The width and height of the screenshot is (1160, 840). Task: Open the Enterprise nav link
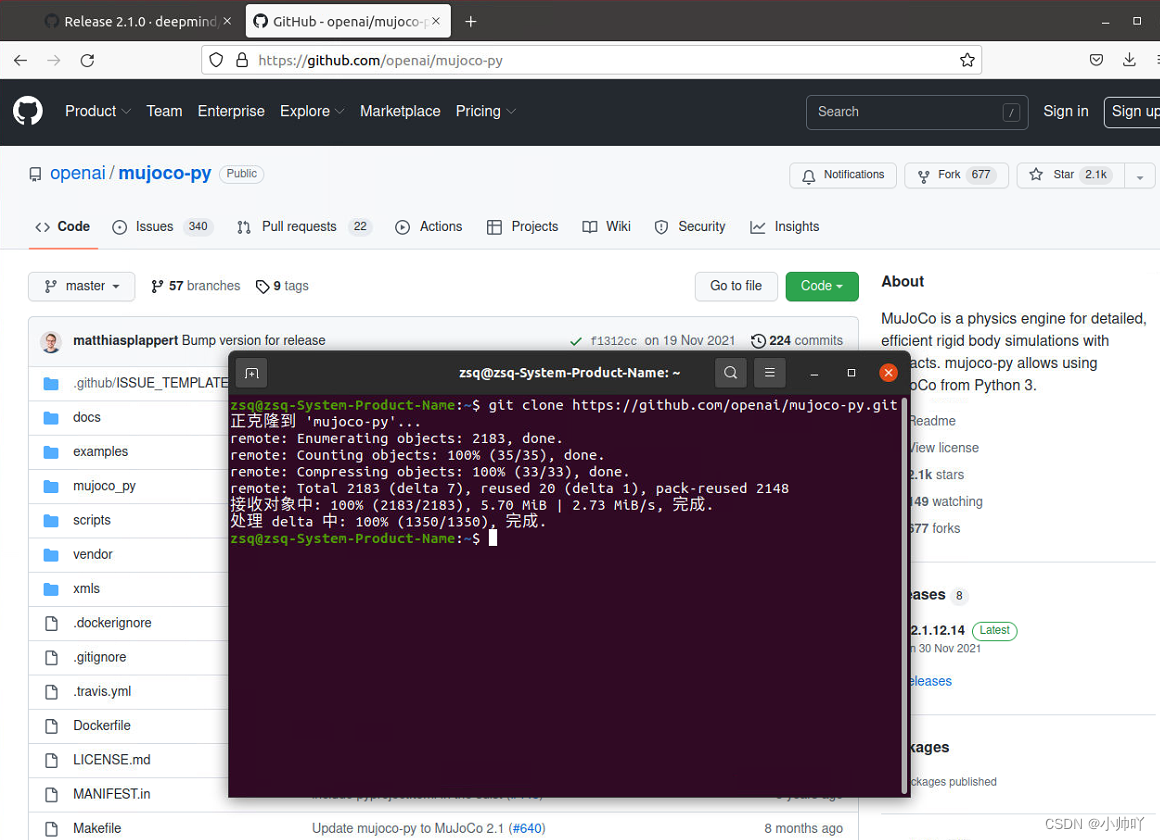(x=231, y=111)
